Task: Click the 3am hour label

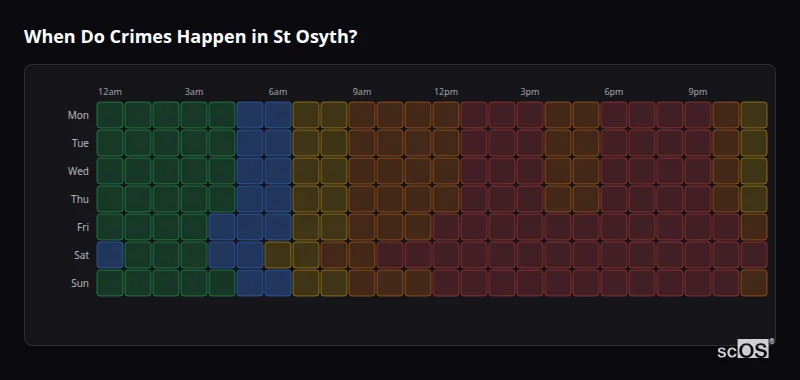Action: [194, 92]
